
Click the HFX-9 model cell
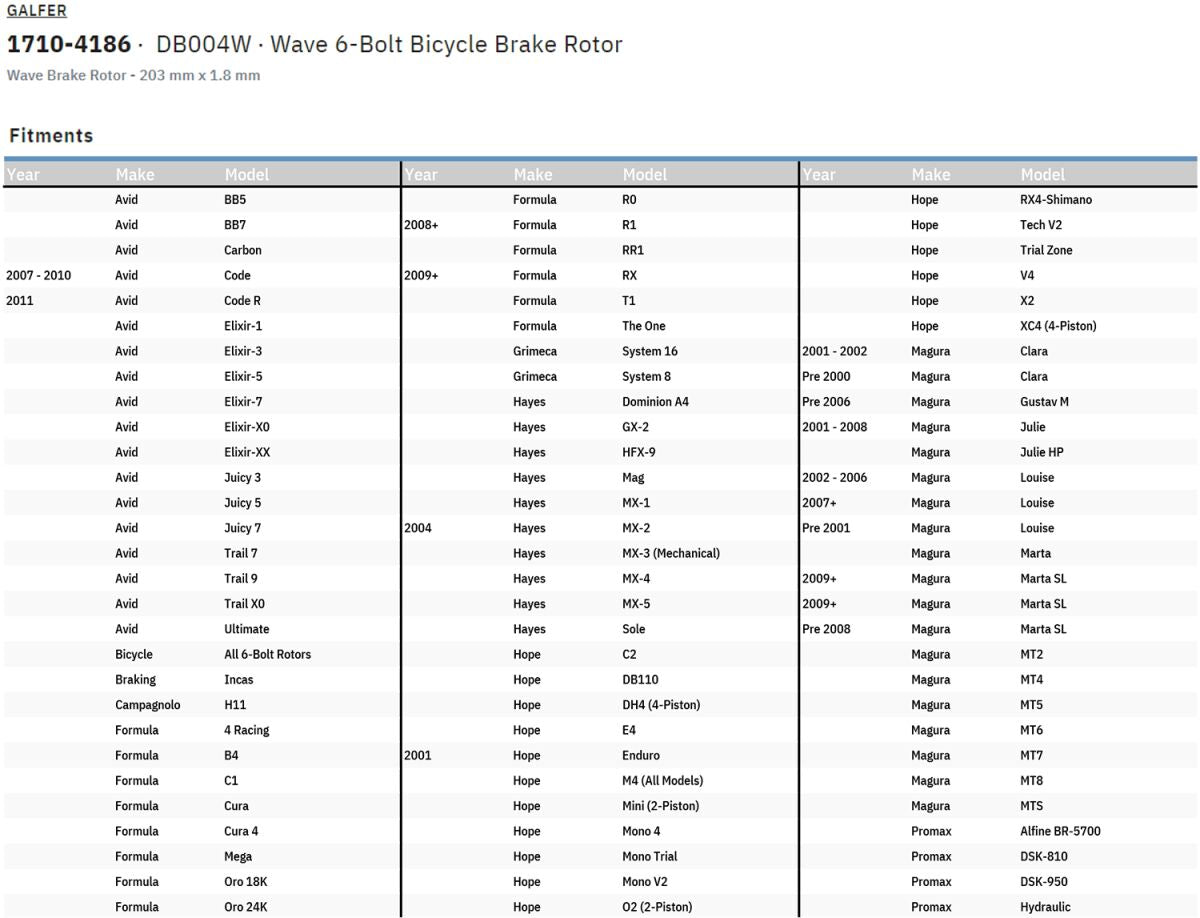coord(639,452)
